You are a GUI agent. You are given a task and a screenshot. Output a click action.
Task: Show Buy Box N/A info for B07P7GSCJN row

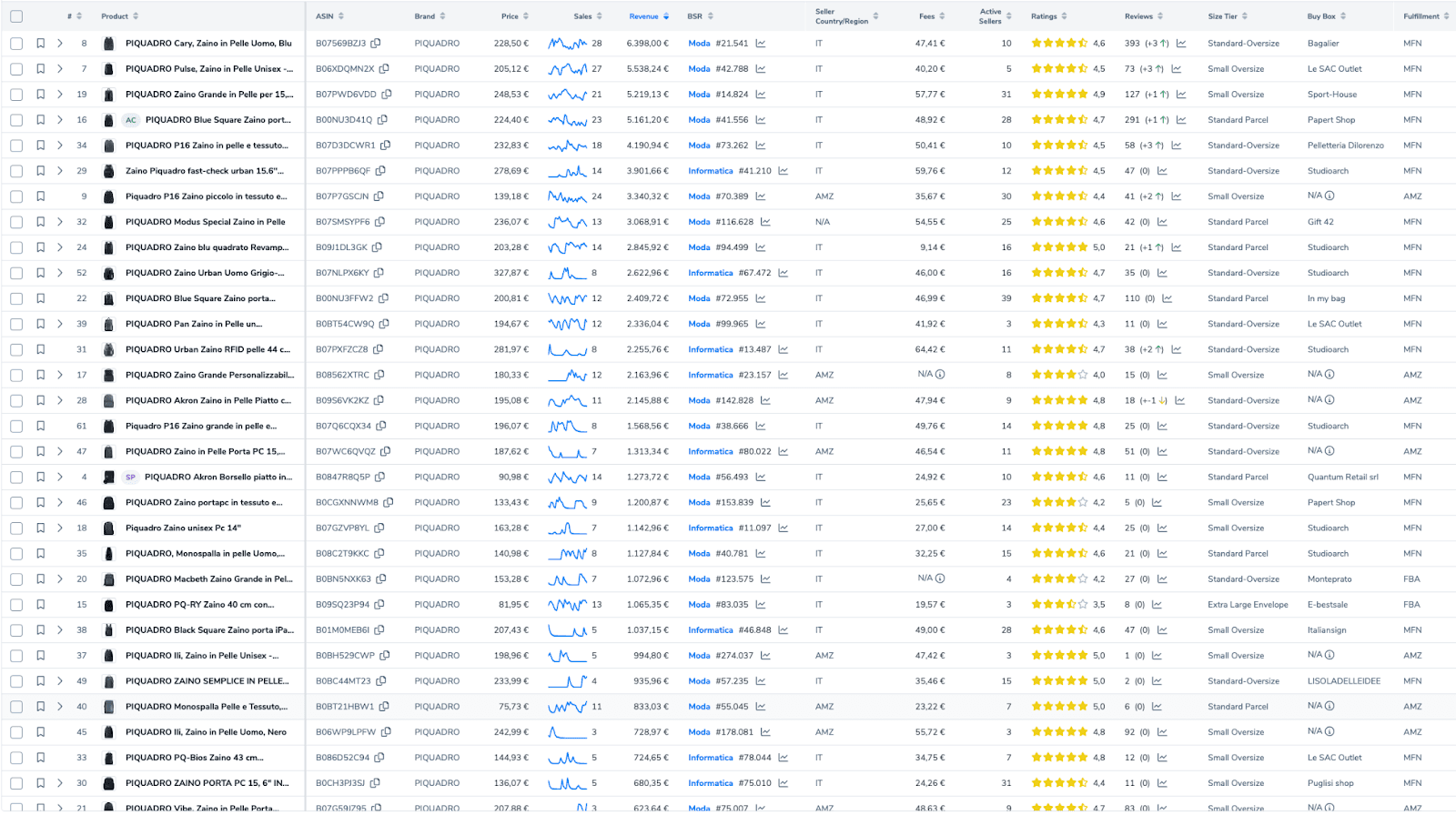coord(1330,196)
